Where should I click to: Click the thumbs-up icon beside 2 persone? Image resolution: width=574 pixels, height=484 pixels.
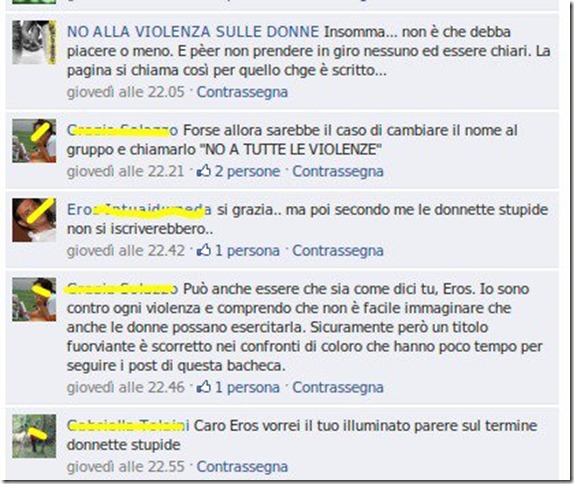(204, 171)
